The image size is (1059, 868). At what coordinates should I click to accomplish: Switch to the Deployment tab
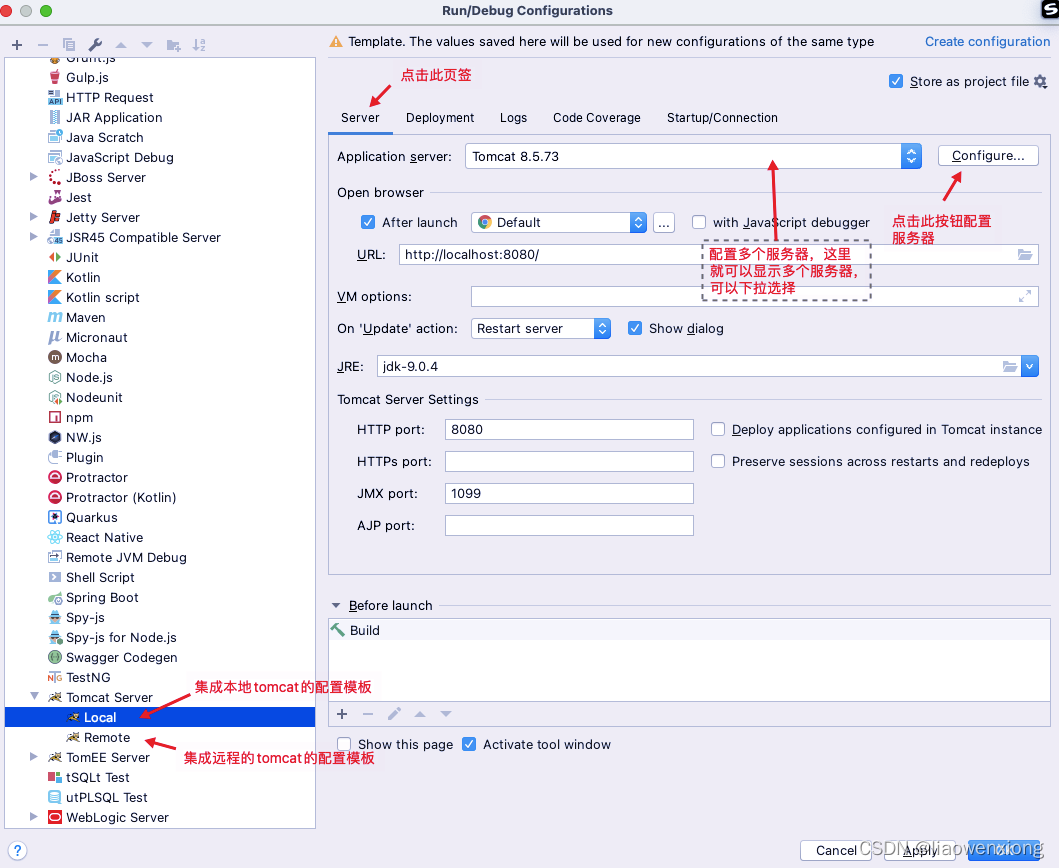pos(440,118)
